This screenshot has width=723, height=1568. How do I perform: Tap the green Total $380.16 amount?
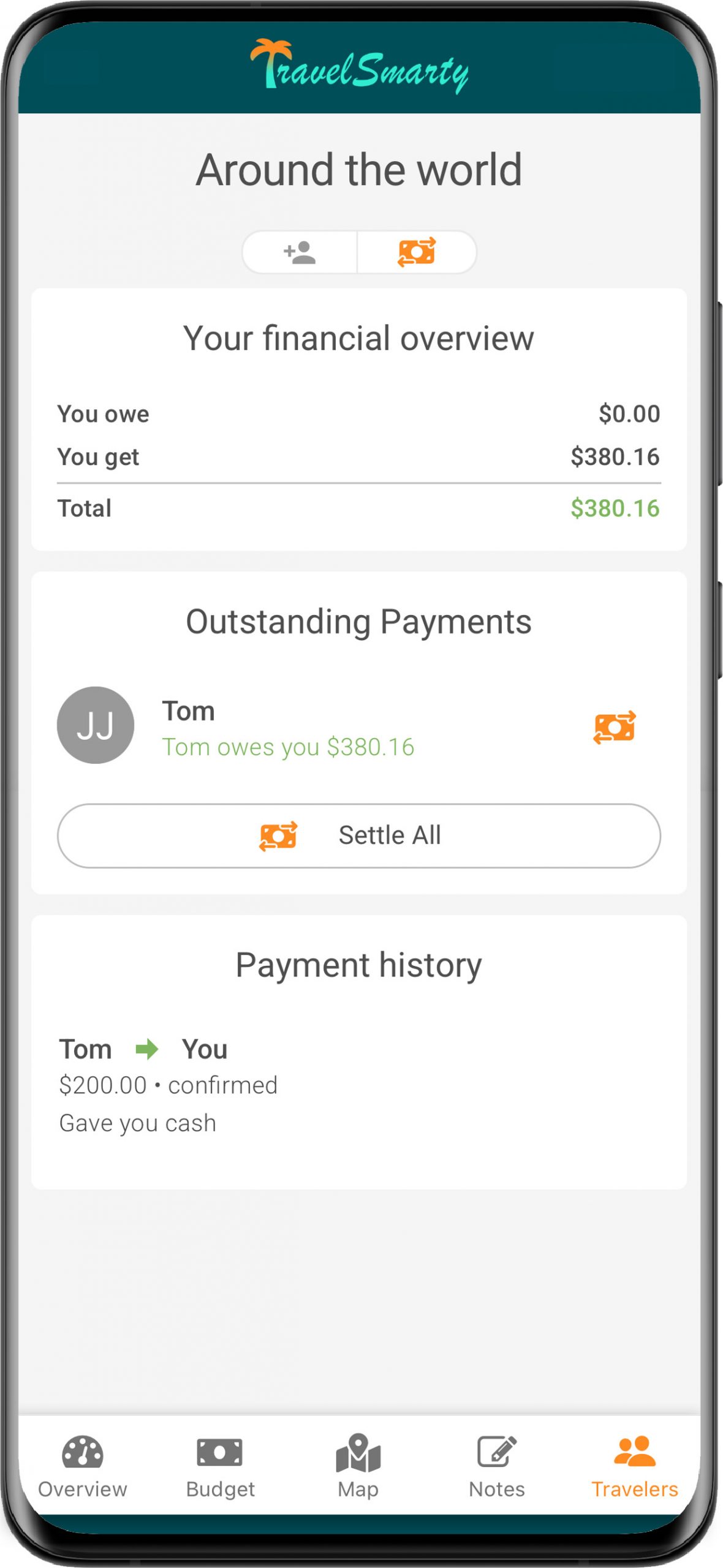click(615, 508)
